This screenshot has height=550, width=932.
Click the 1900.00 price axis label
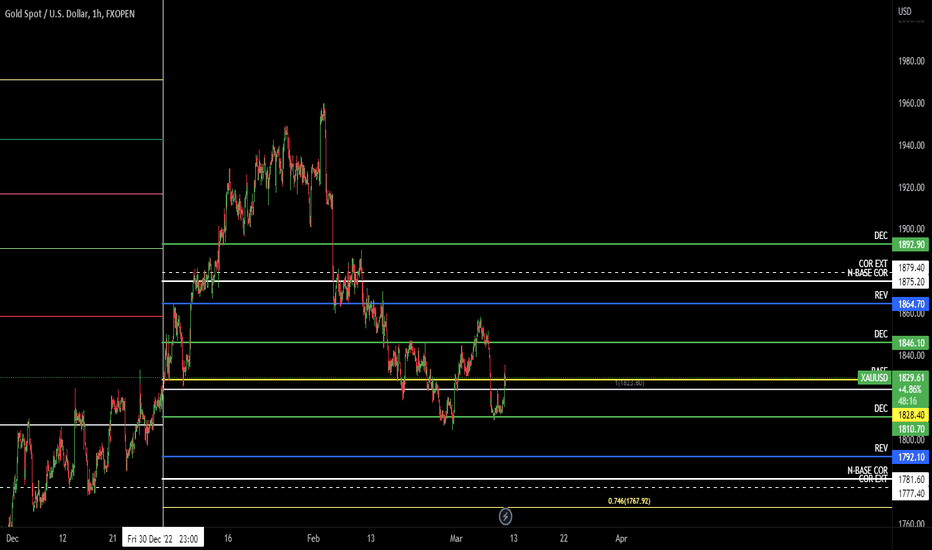(x=911, y=229)
